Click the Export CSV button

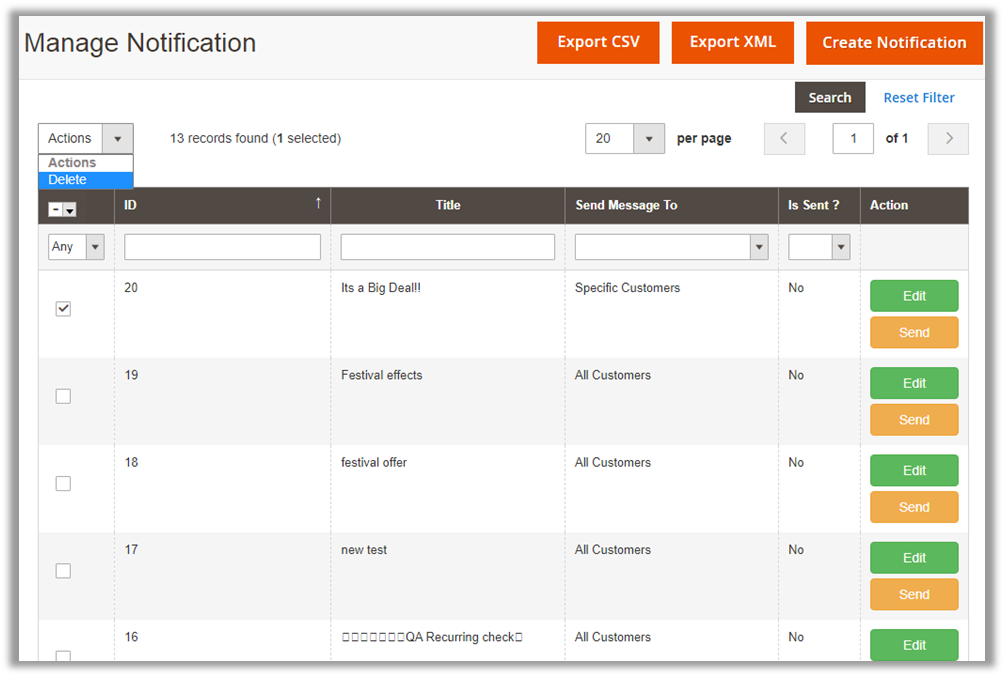coord(598,42)
